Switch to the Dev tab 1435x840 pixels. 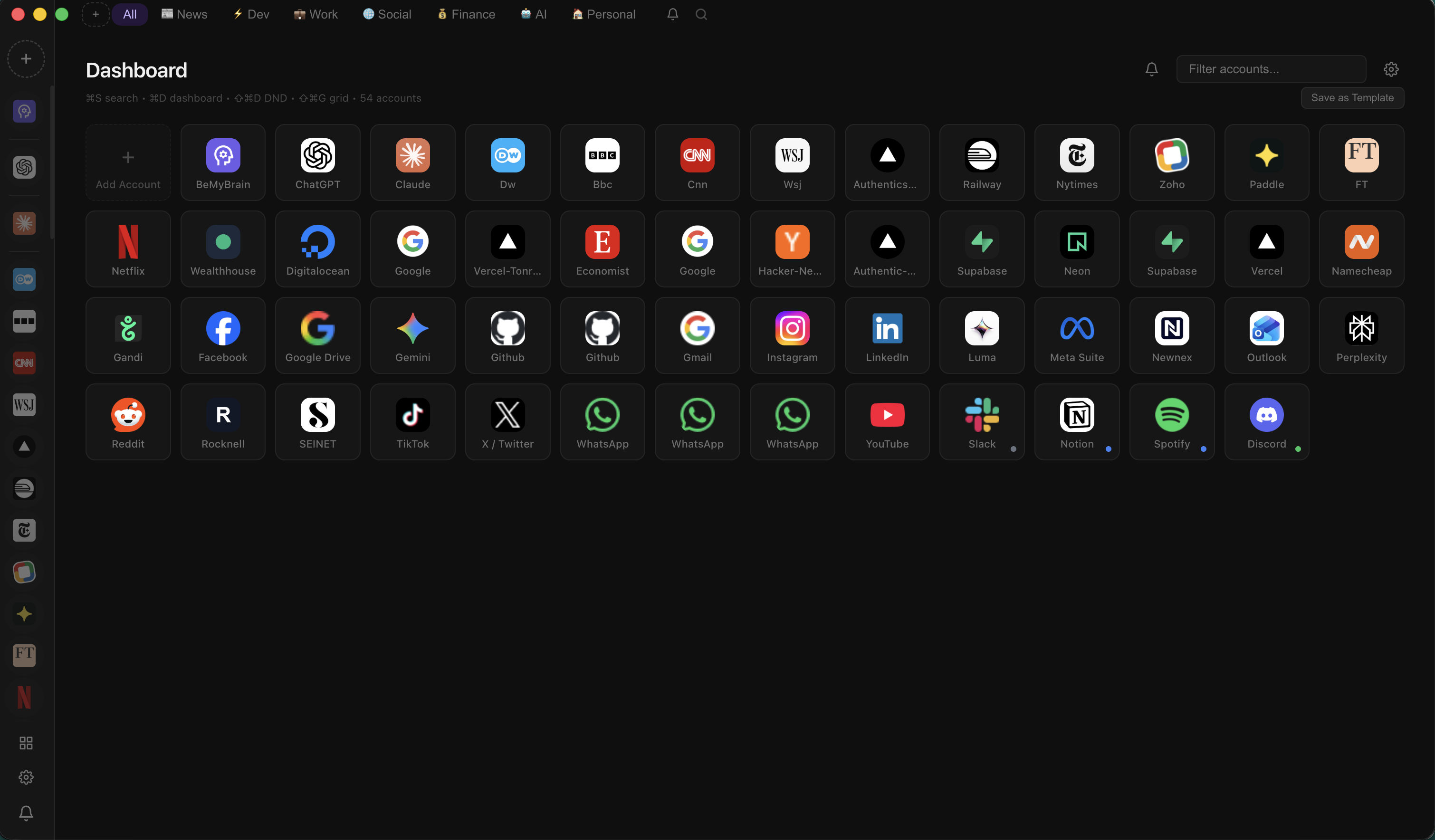251,14
